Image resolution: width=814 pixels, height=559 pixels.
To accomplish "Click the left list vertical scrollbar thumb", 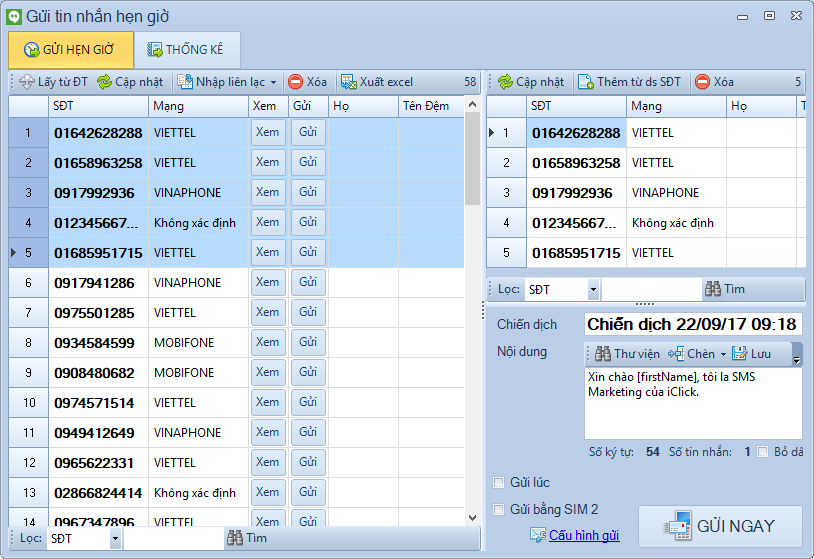I will 472,158.
